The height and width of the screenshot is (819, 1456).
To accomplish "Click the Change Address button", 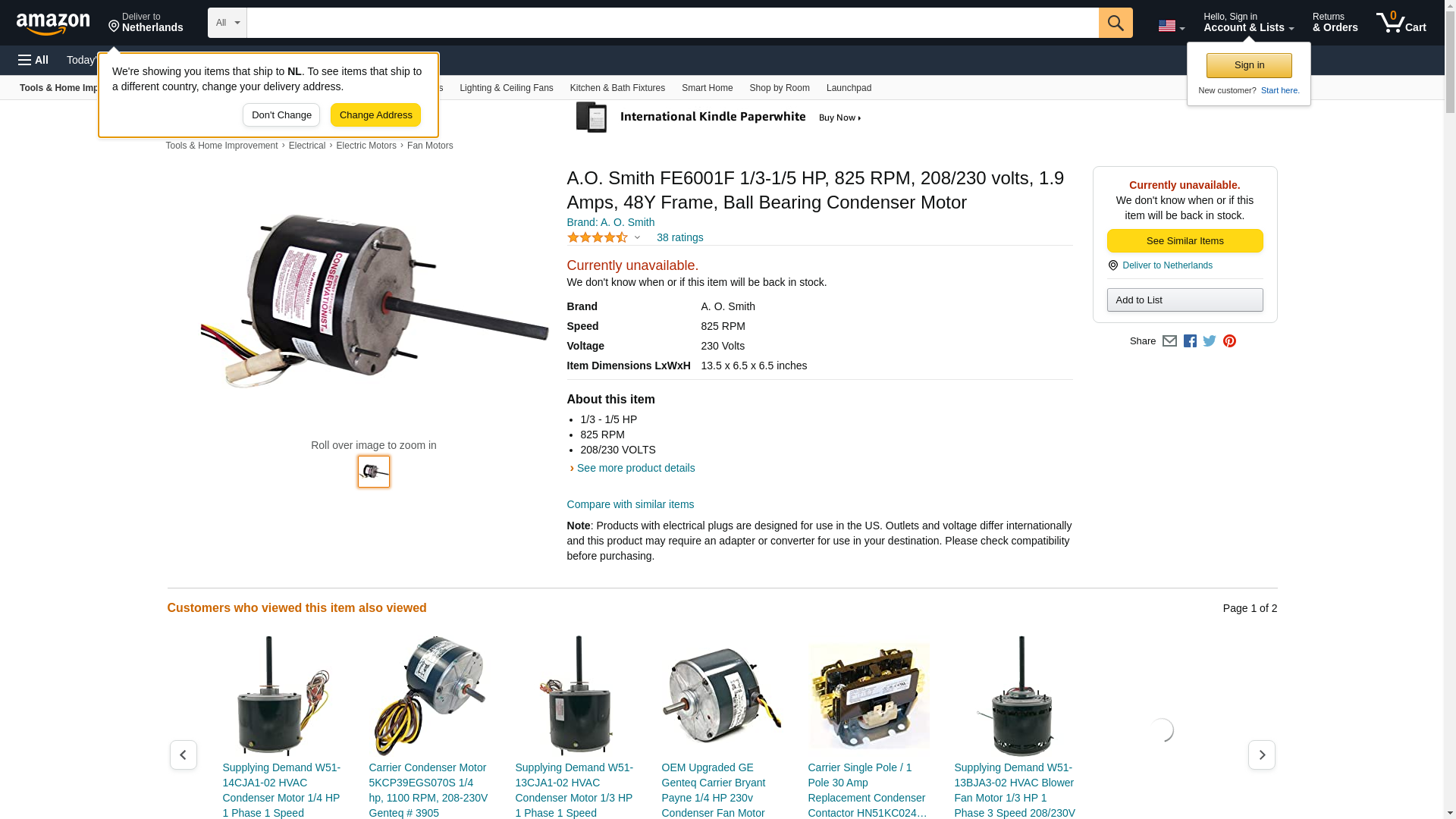I will pos(375,115).
